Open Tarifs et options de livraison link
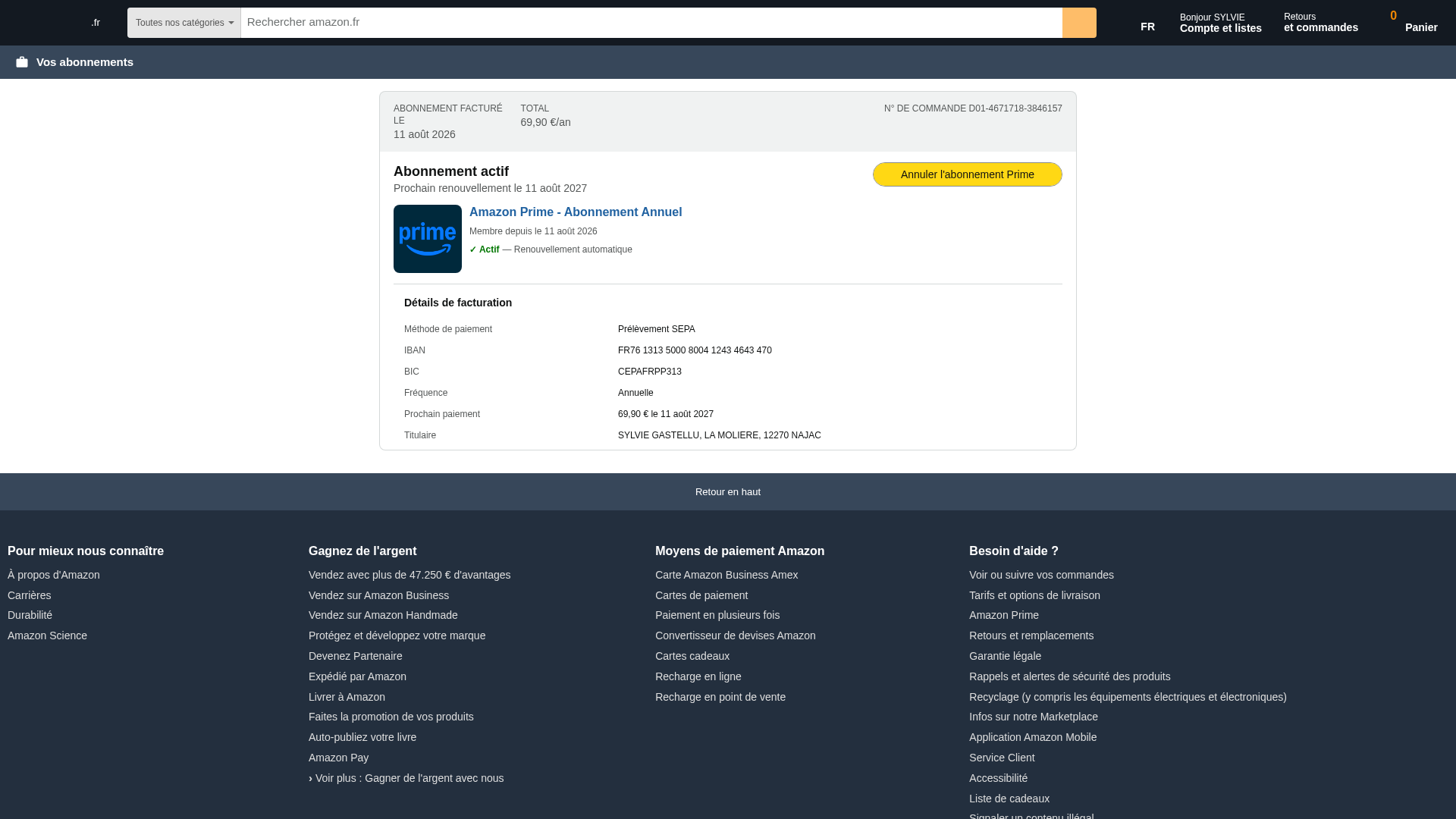This screenshot has height=819, width=1456. point(1034,595)
